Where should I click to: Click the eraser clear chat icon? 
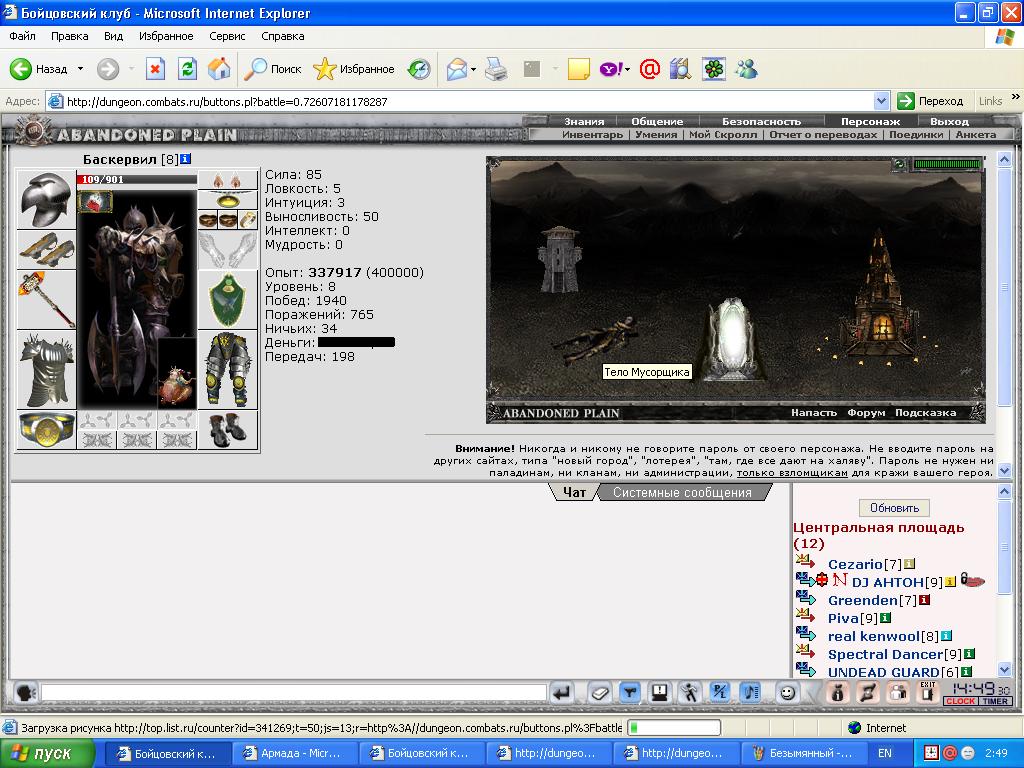599,692
